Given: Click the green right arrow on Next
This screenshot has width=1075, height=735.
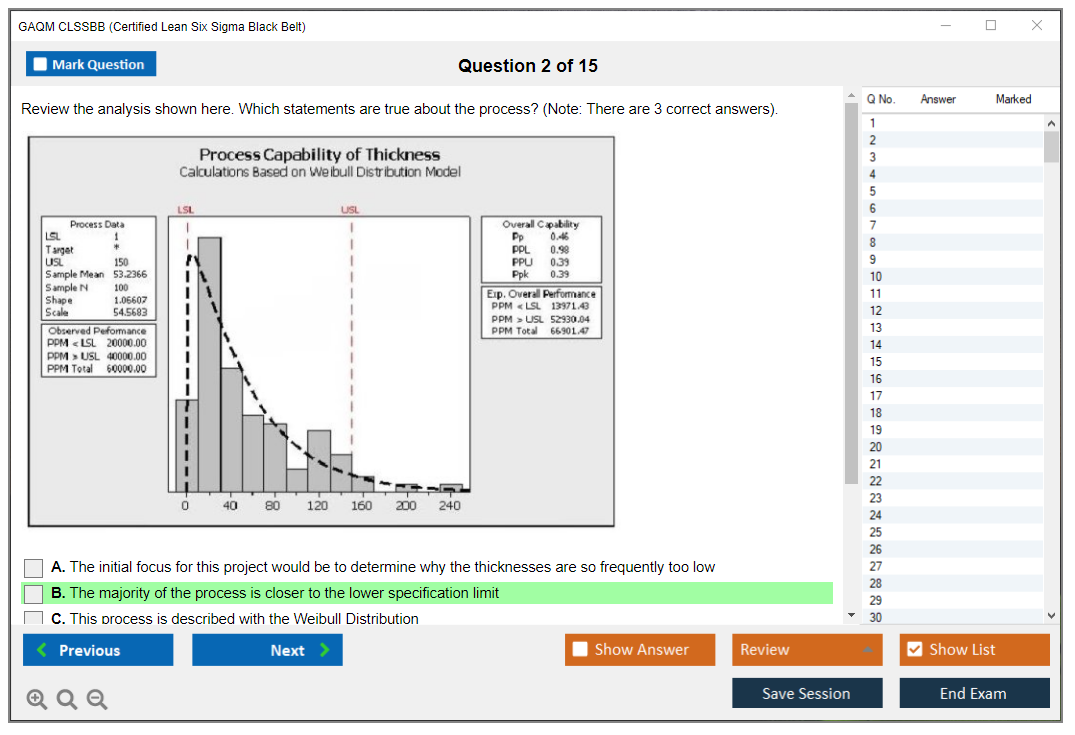Looking at the screenshot, I should click(x=324, y=650).
